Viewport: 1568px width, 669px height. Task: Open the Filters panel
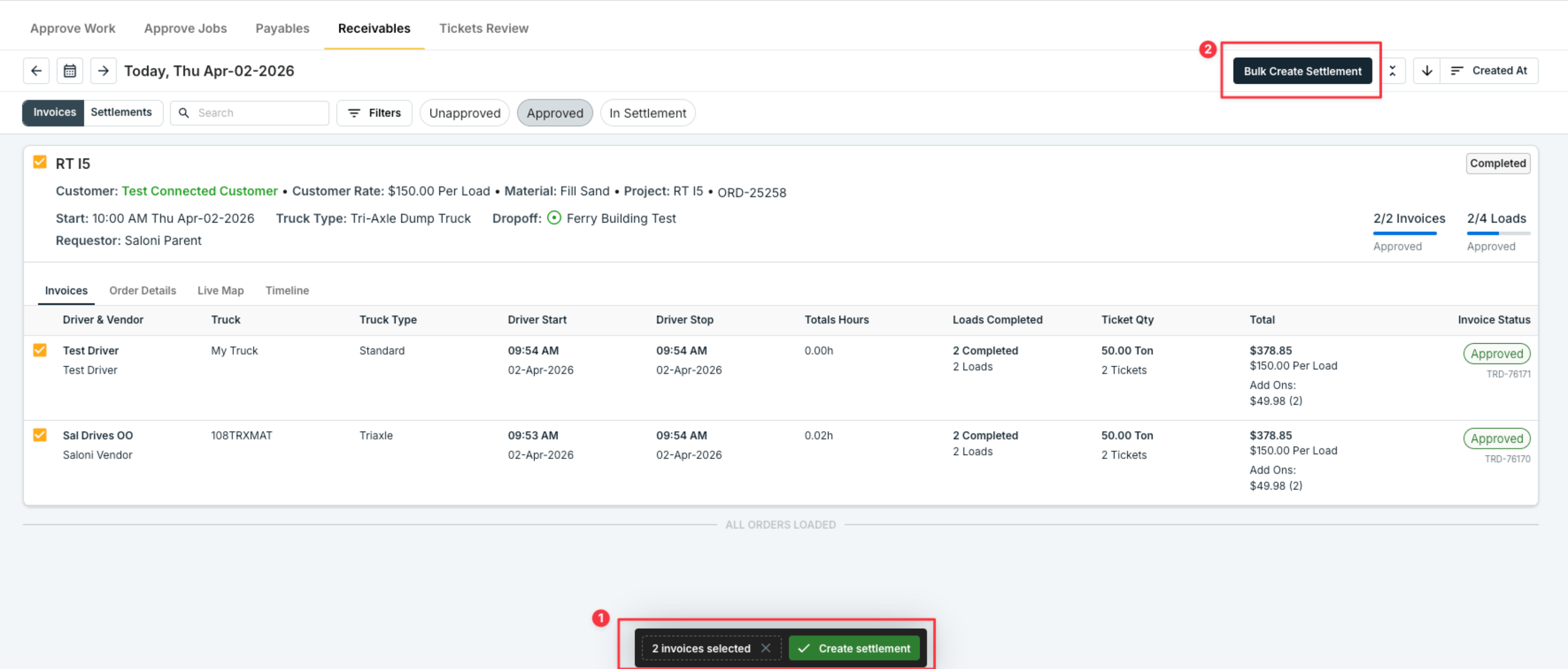(374, 113)
